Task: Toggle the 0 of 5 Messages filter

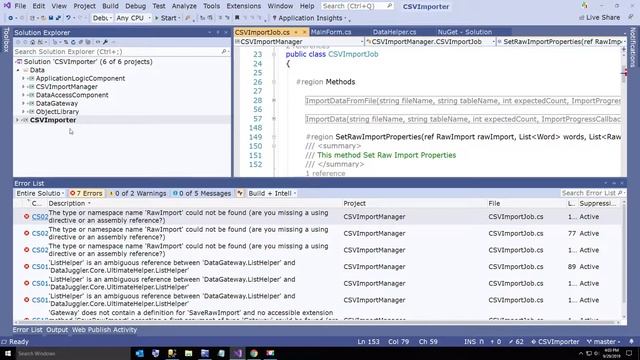Action: click(x=202, y=193)
